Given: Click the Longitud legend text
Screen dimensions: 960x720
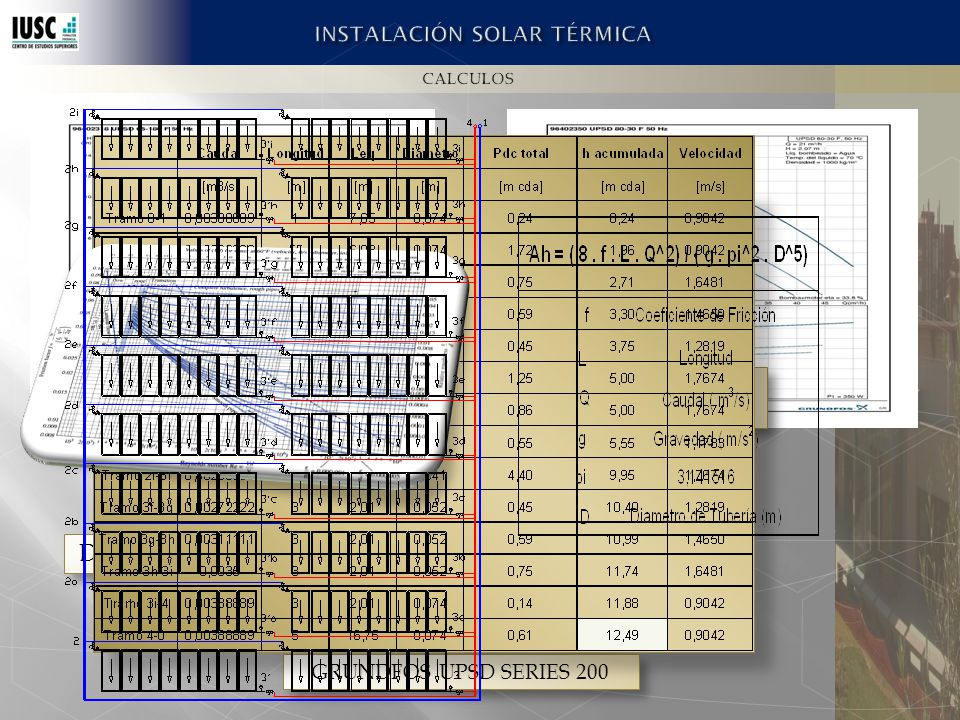Looking at the screenshot, I should pyautogui.click(x=706, y=358).
